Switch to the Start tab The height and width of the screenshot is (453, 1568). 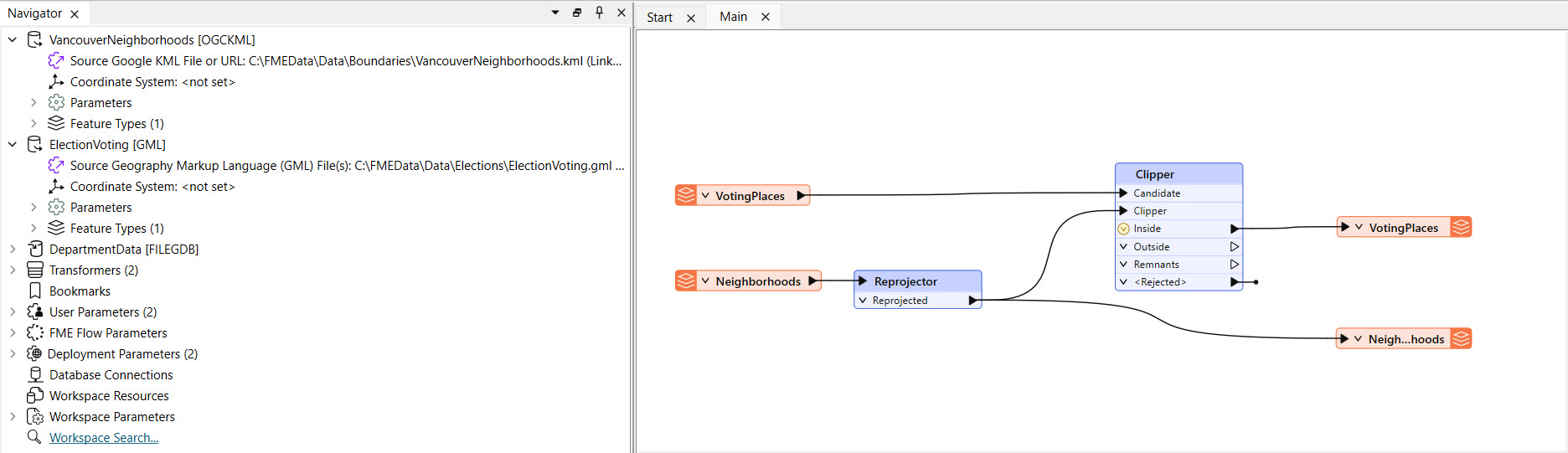point(659,17)
